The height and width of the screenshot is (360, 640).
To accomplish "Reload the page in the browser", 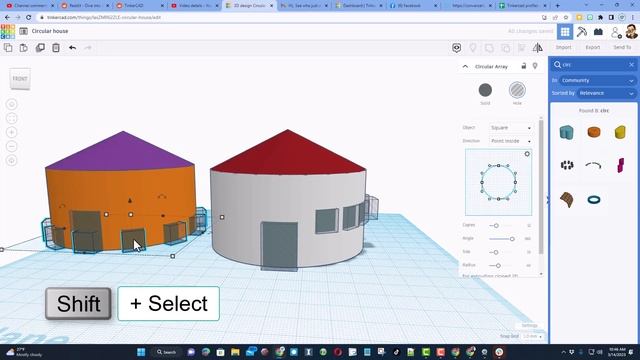I will pyautogui.click(x=29, y=18).
